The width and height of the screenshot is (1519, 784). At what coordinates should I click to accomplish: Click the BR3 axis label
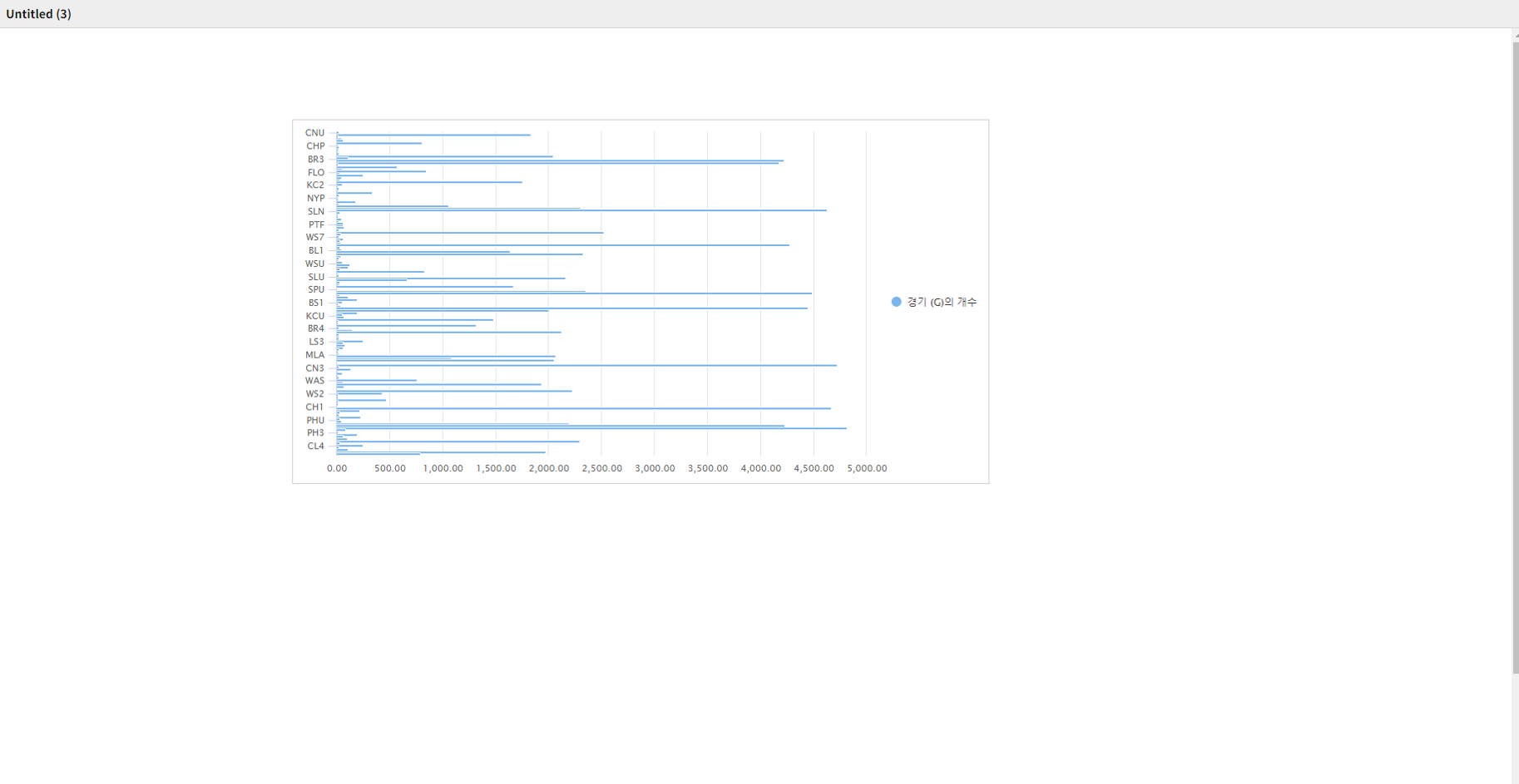tap(315, 160)
